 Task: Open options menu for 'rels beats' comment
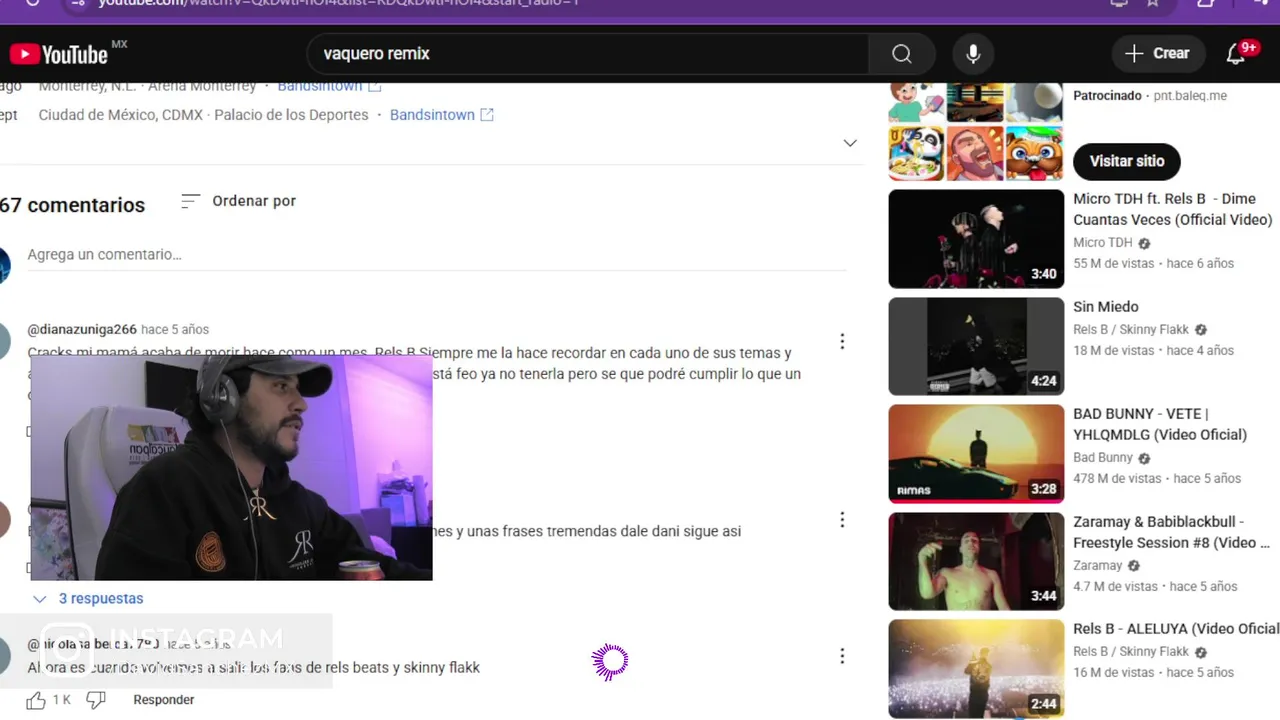pos(842,656)
